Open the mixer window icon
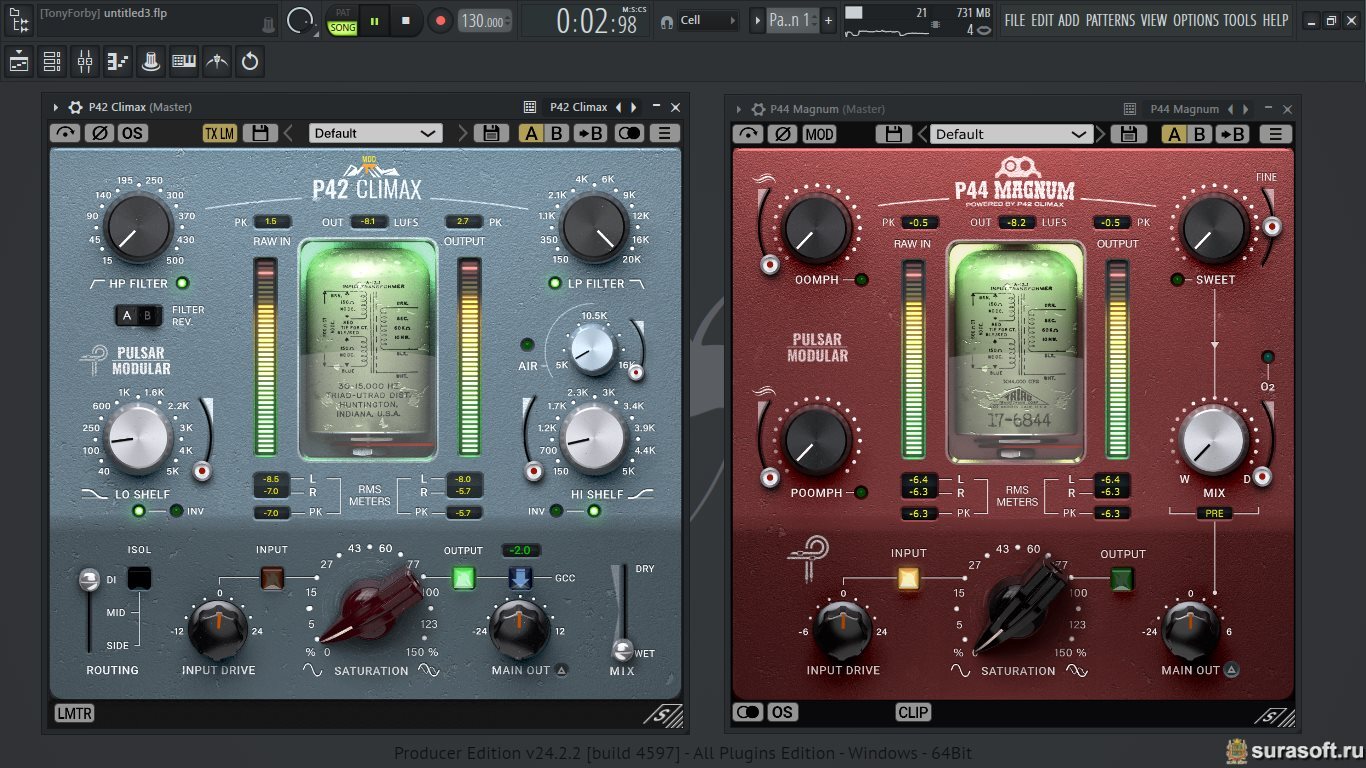Image resolution: width=1366 pixels, height=768 pixels. pos(85,62)
